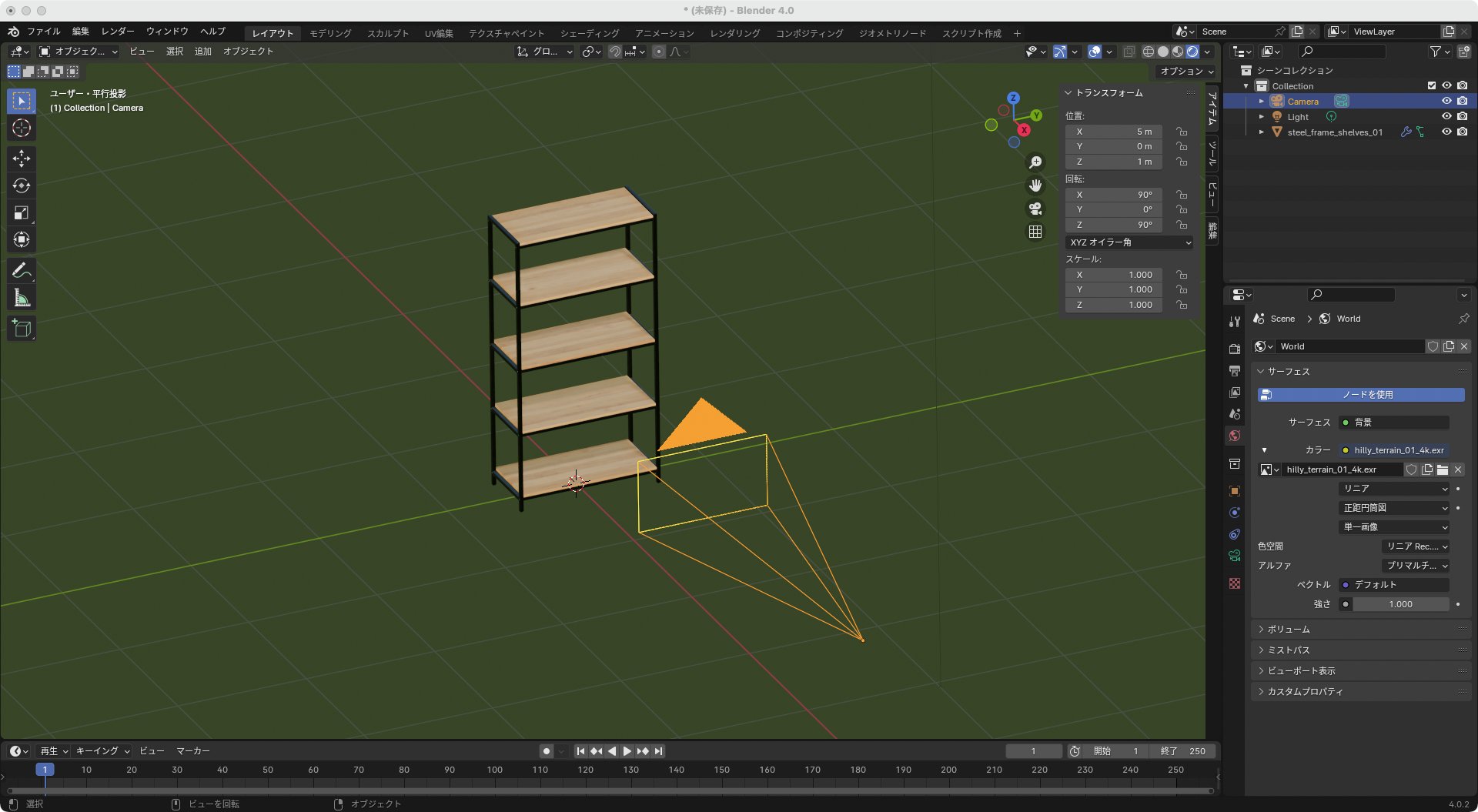The width and height of the screenshot is (1478, 812).
Task: Open the viewport 追加 menu button
Action: [x=202, y=52]
